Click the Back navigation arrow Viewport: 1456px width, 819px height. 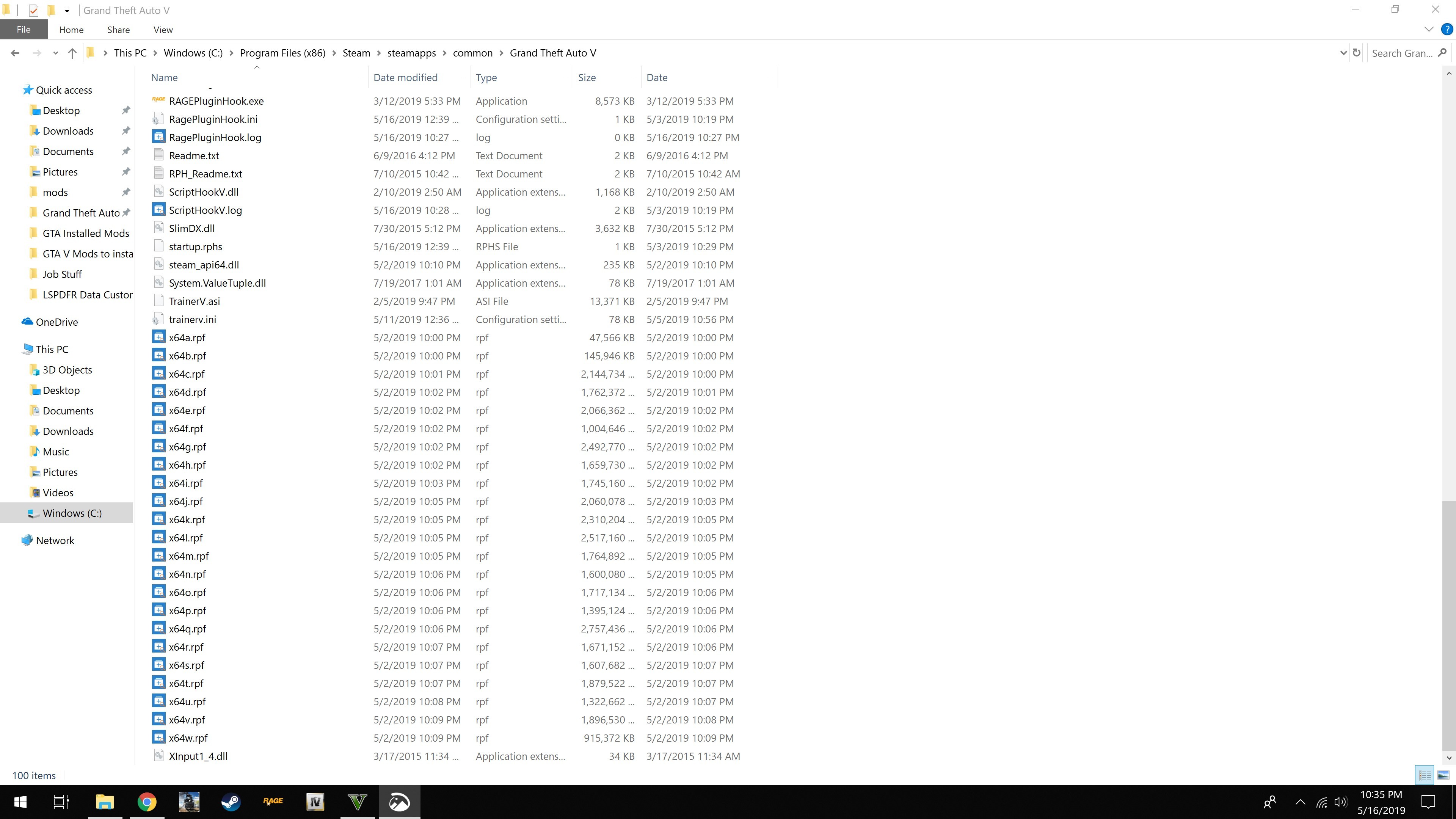tap(15, 53)
